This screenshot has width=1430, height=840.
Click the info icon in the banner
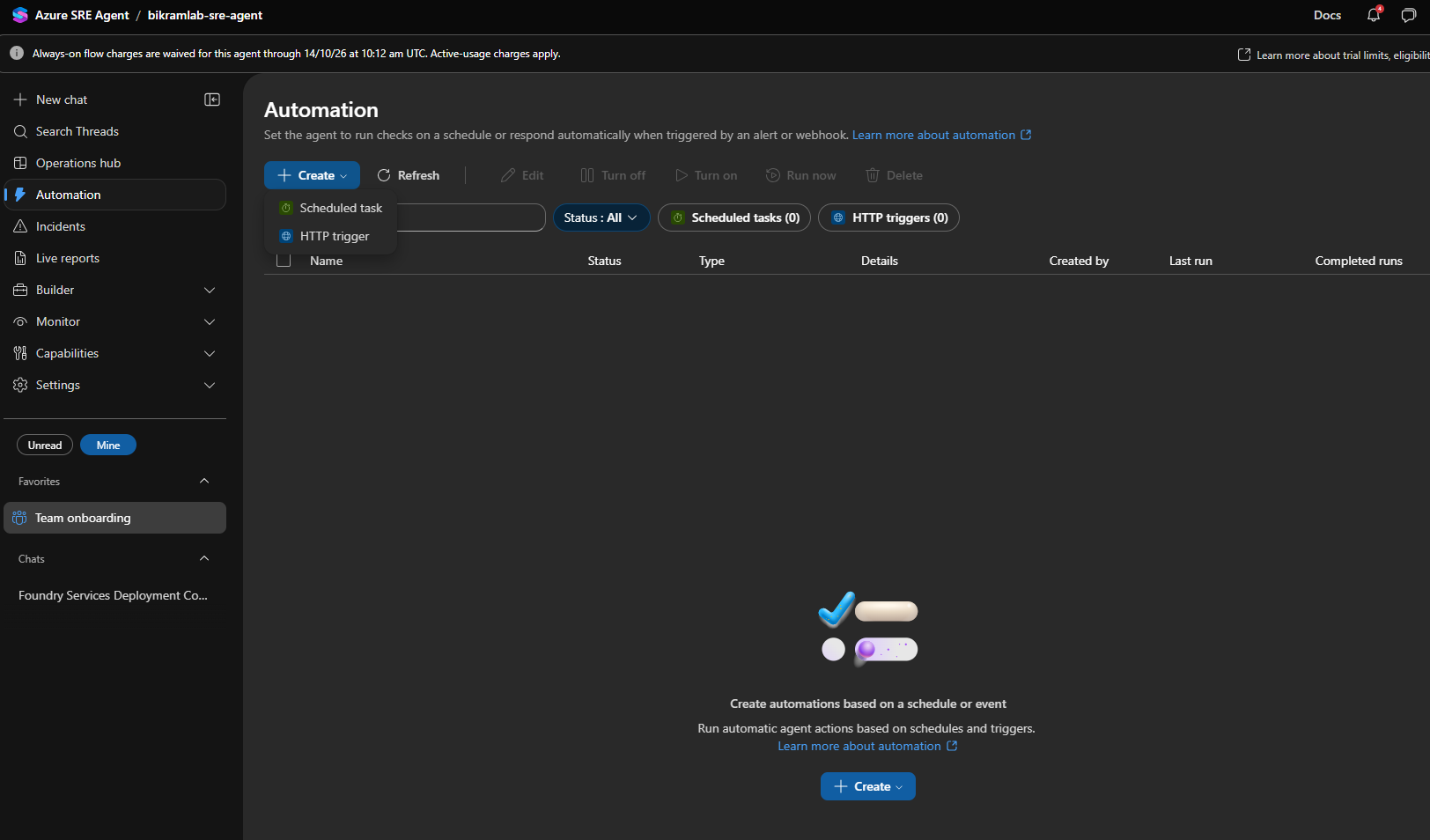[17, 53]
